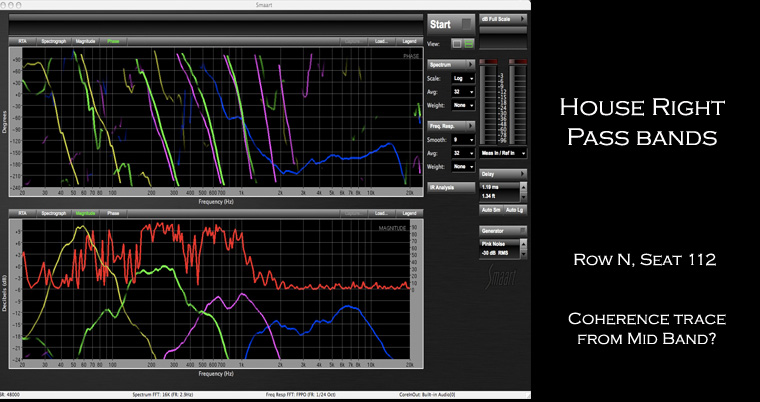The width and height of the screenshot is (760, 402).
Task: Expand the Delay options arrow
Action: [x=522, y=174]
